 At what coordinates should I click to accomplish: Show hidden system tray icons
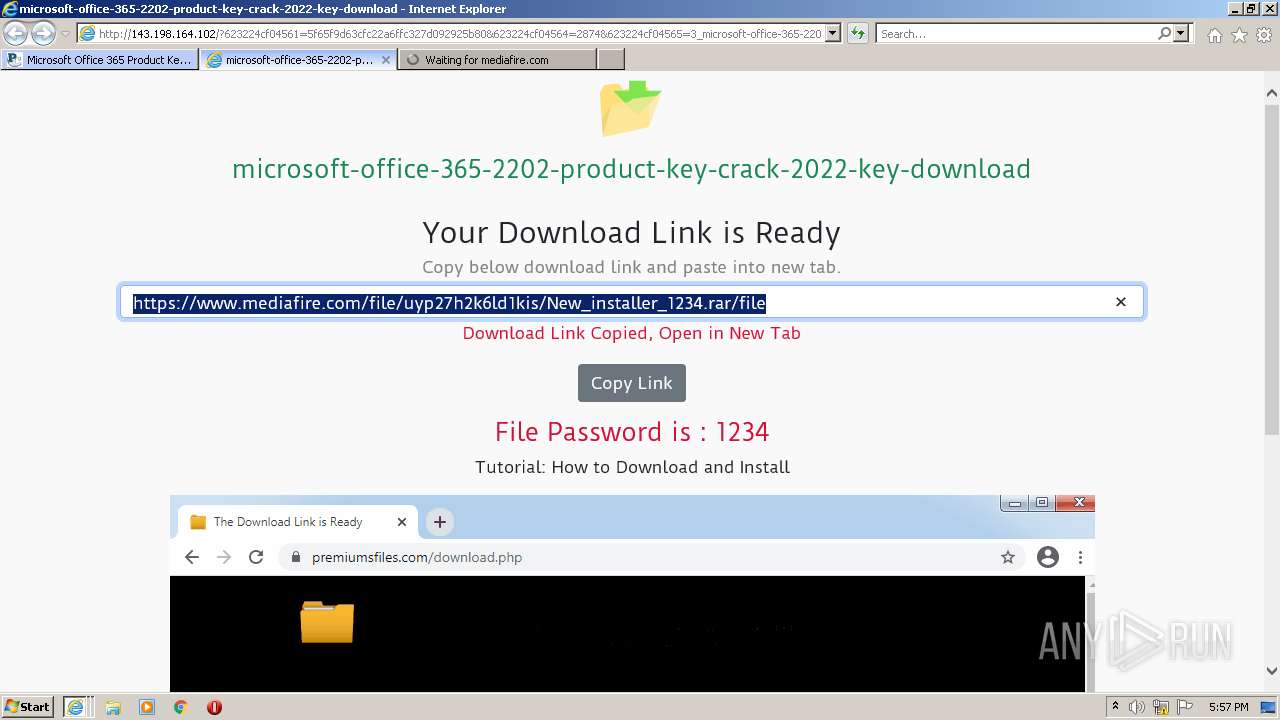[x=1115, y=707]
